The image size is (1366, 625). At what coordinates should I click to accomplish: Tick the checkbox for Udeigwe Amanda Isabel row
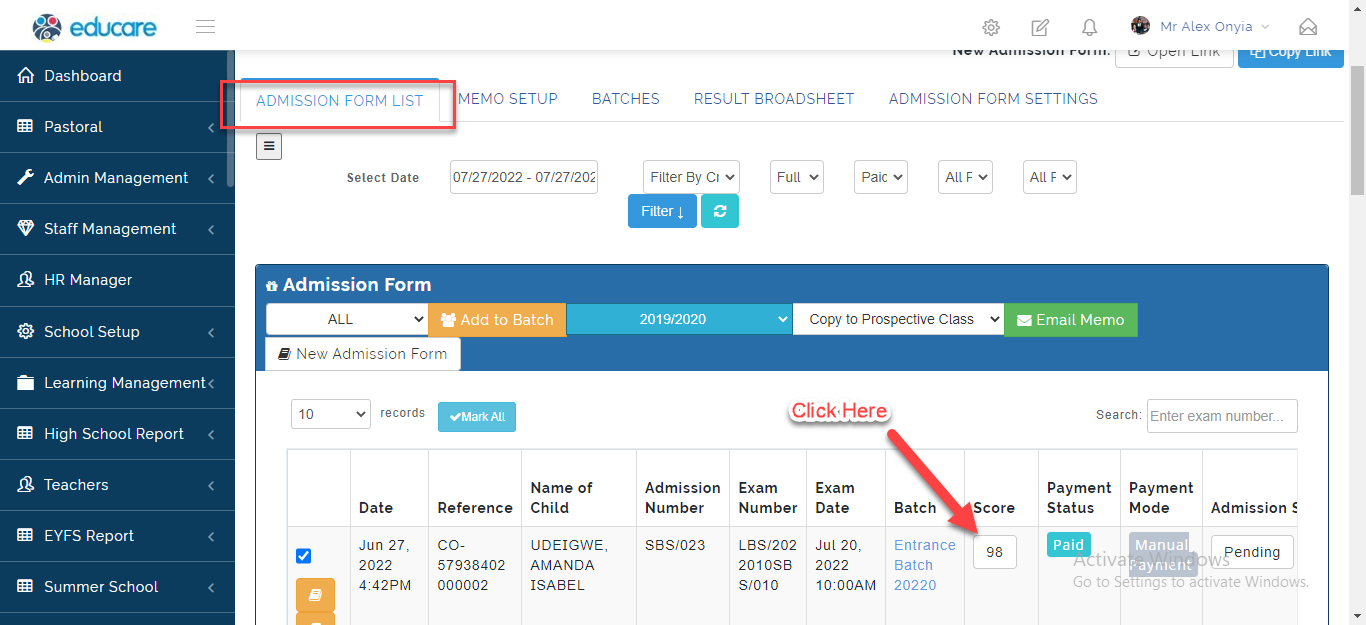point(304,556)
